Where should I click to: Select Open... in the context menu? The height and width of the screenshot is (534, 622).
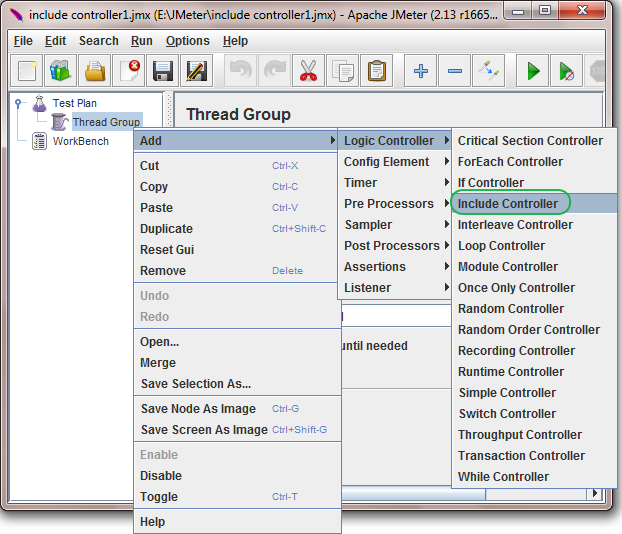(237, 342)
